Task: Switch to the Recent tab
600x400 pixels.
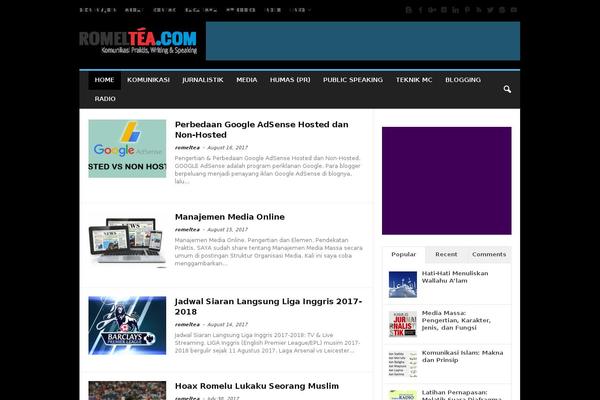Action: click(446, 255)
